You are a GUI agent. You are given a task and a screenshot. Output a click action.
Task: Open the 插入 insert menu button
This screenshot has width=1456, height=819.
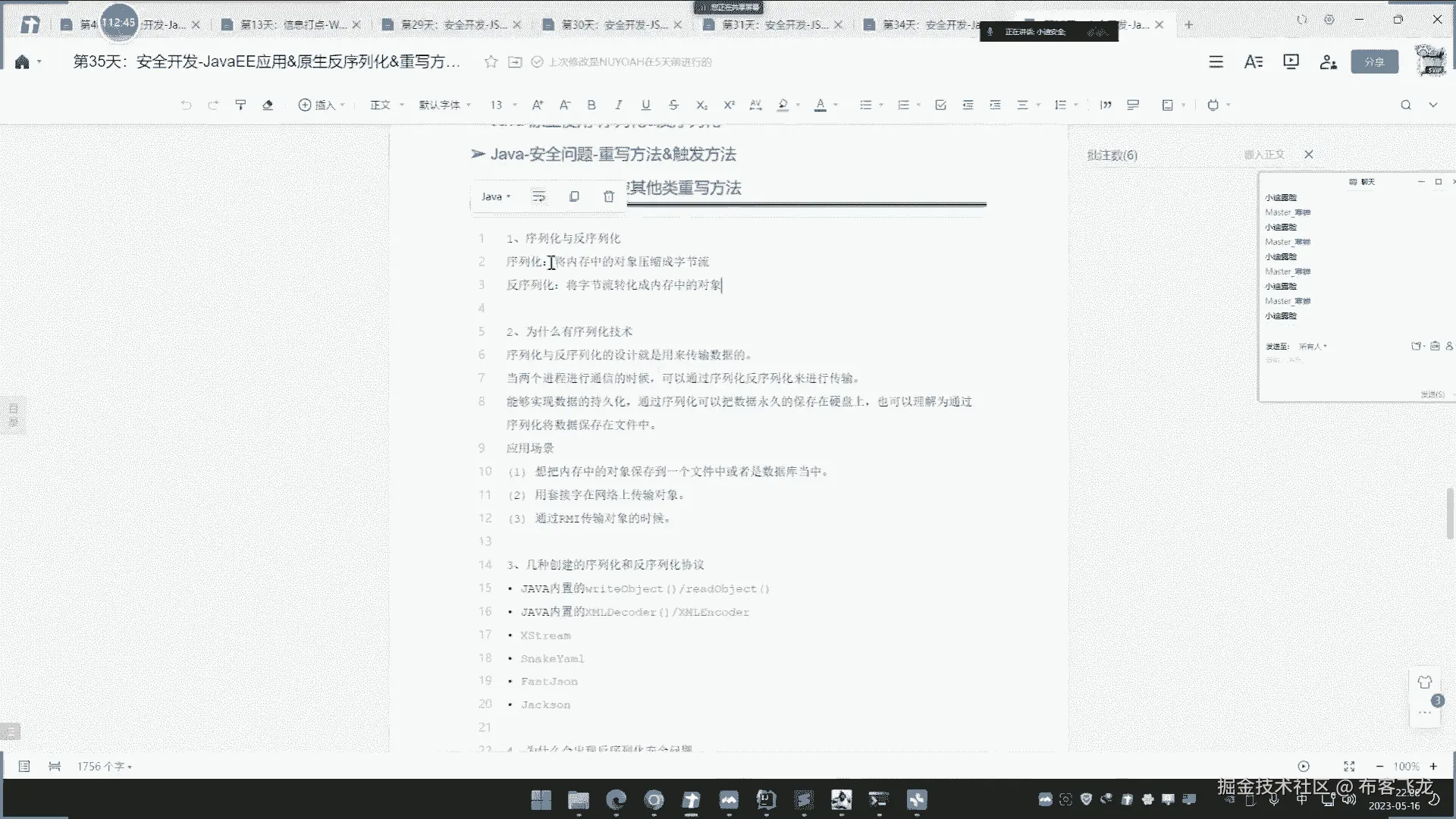click(x=322, y=105)
